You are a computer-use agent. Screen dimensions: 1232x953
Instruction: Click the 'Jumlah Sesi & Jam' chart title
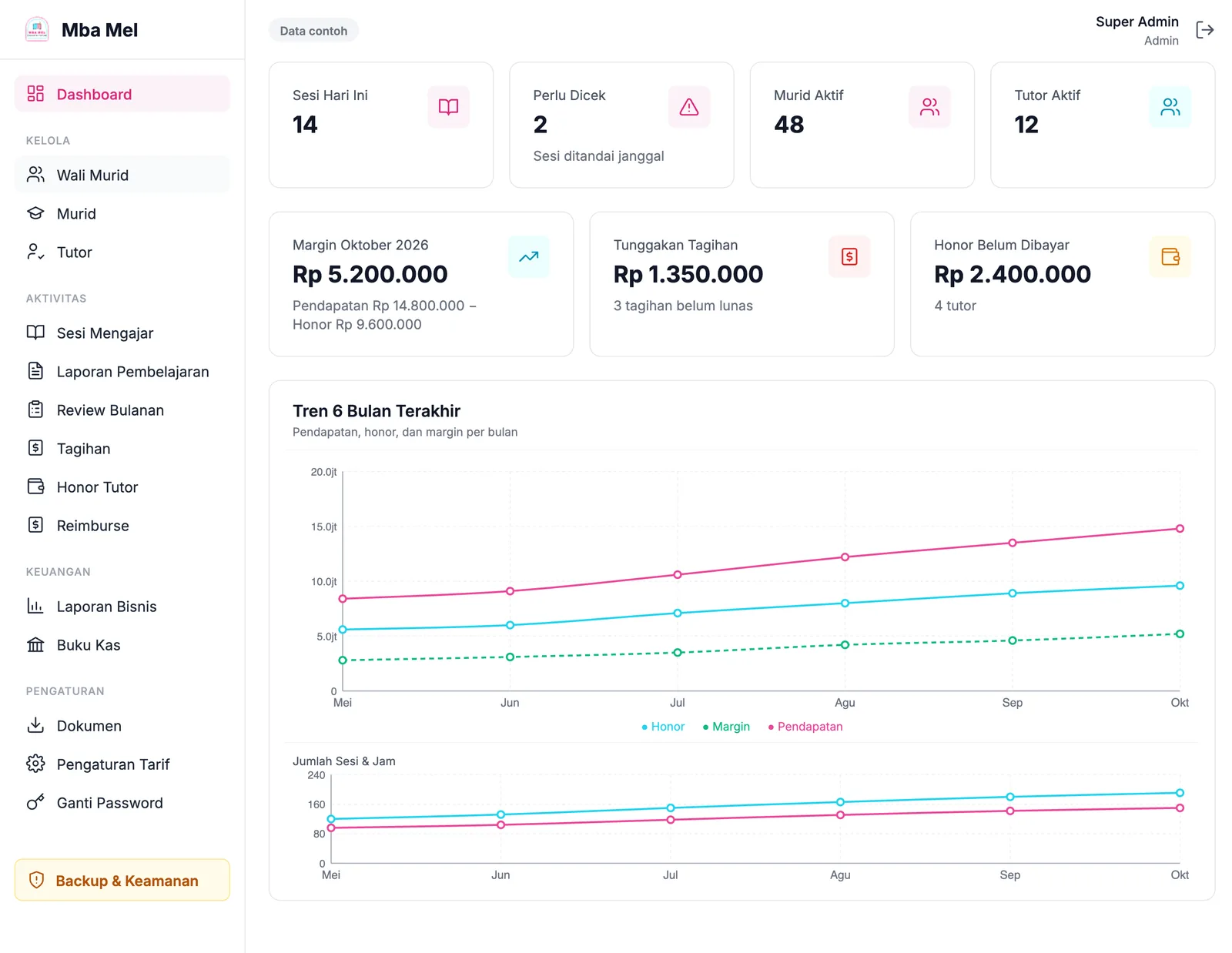[344, 761]
